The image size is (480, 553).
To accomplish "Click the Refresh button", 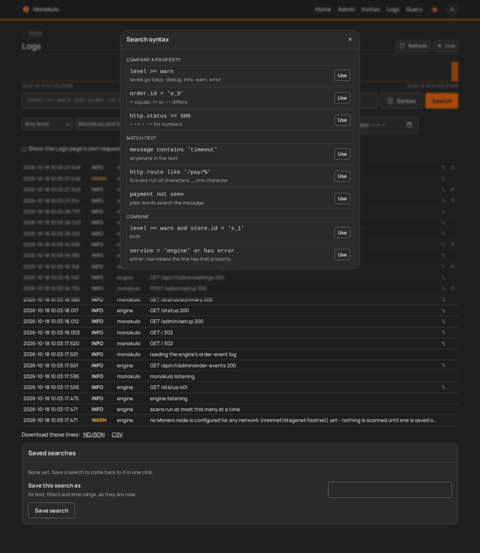I will [413, 46].
